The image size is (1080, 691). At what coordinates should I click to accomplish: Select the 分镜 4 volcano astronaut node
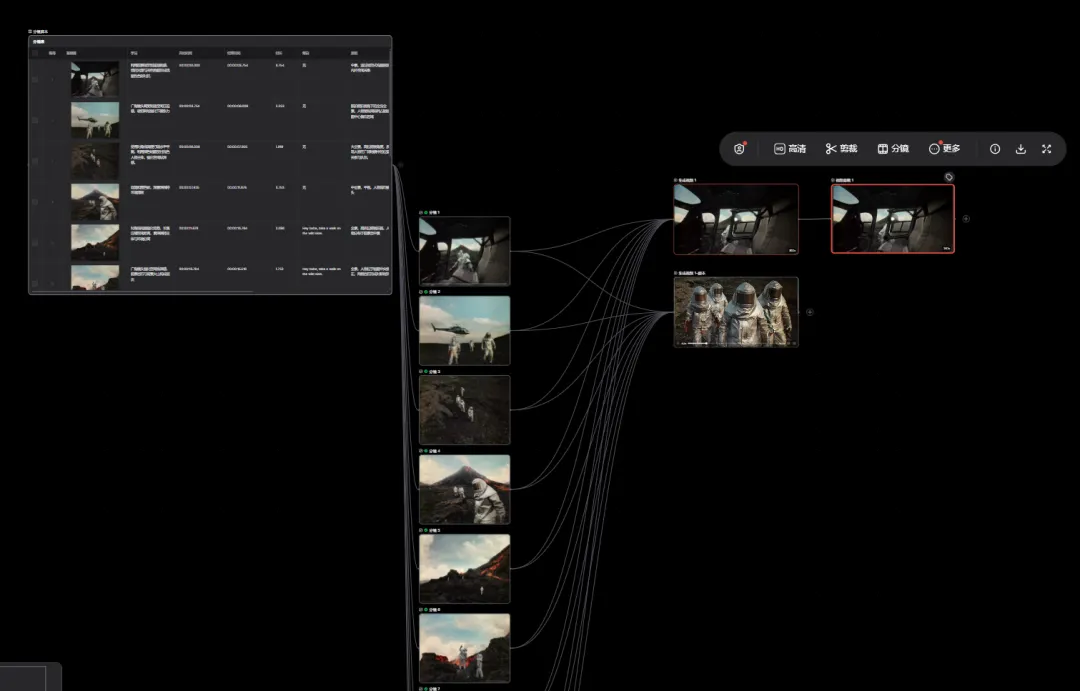(x=465, y=489)
